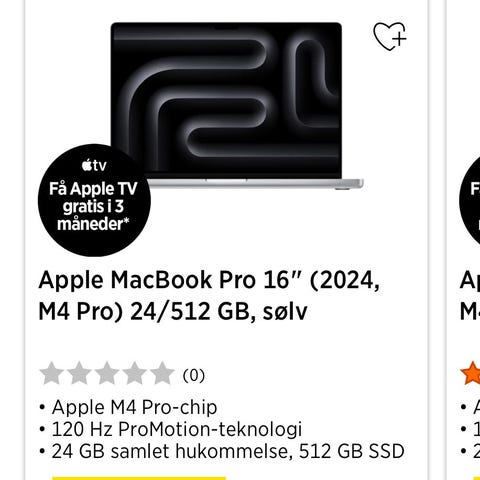
Task: Click the yellow bar below the specifications
Action: pos(139,478)
